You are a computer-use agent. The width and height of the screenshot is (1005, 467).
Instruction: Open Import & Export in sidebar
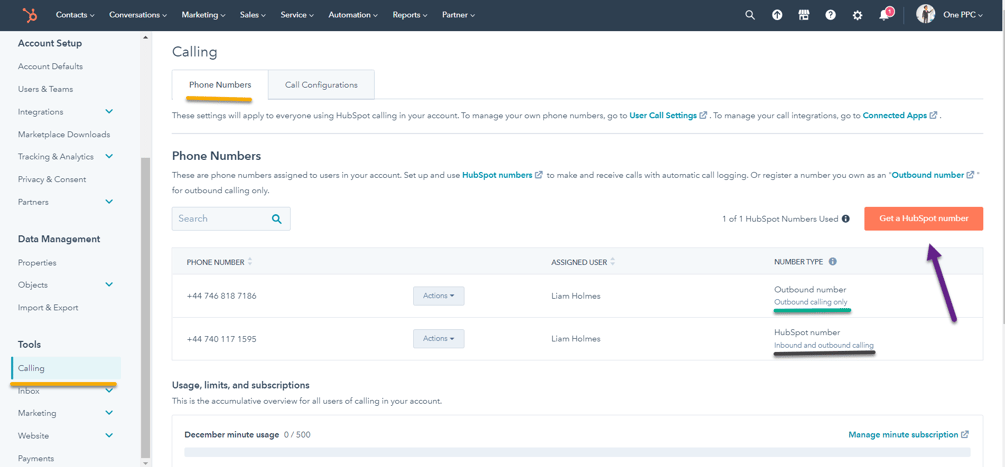(48, 307)
